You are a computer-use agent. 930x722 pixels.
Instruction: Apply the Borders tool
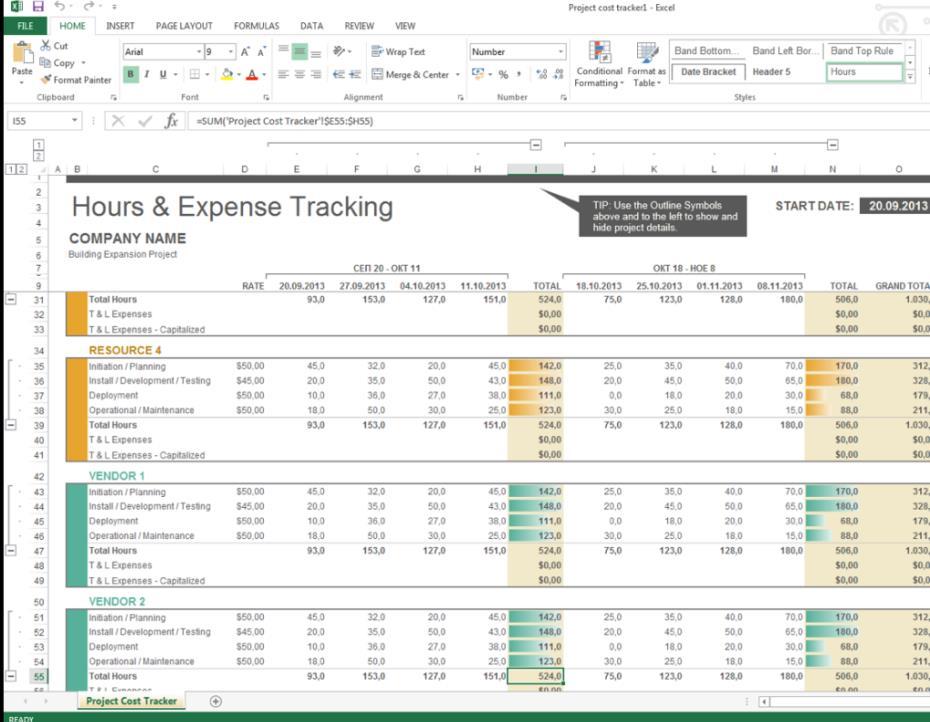click(x=195, y=74)
